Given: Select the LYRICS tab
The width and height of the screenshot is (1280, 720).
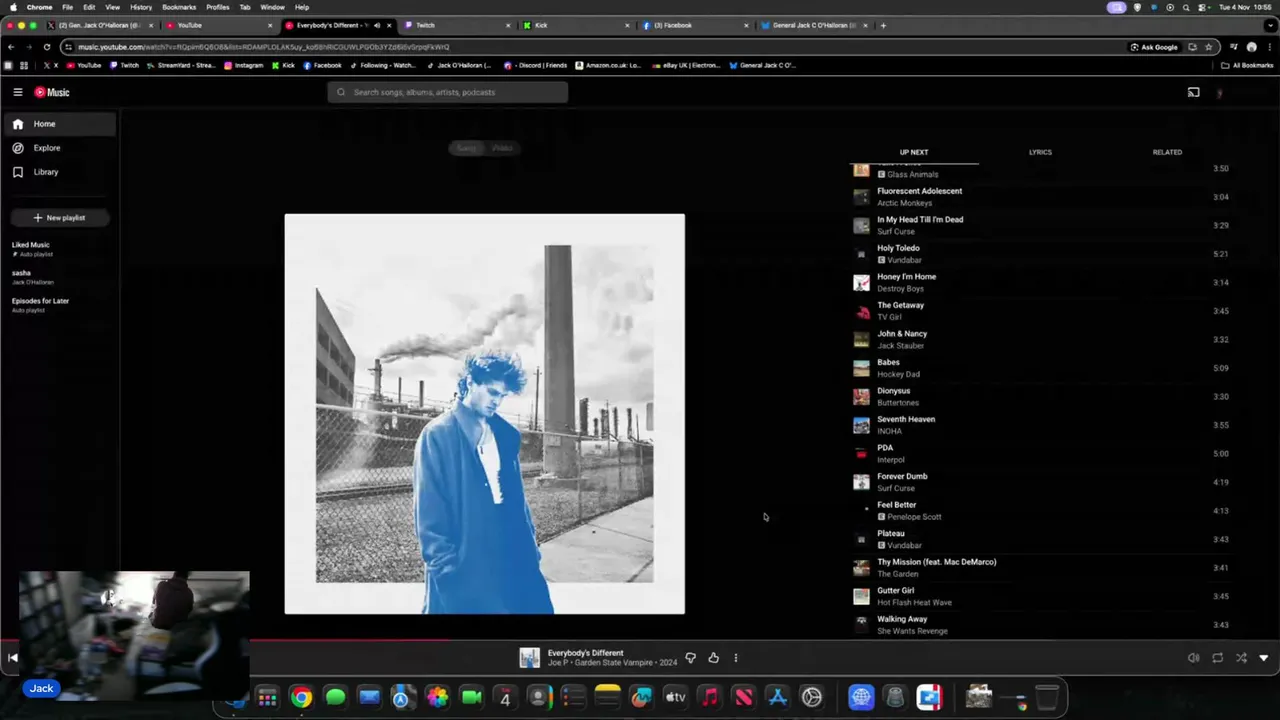Looking at the screenshot, I should 1040,152.
